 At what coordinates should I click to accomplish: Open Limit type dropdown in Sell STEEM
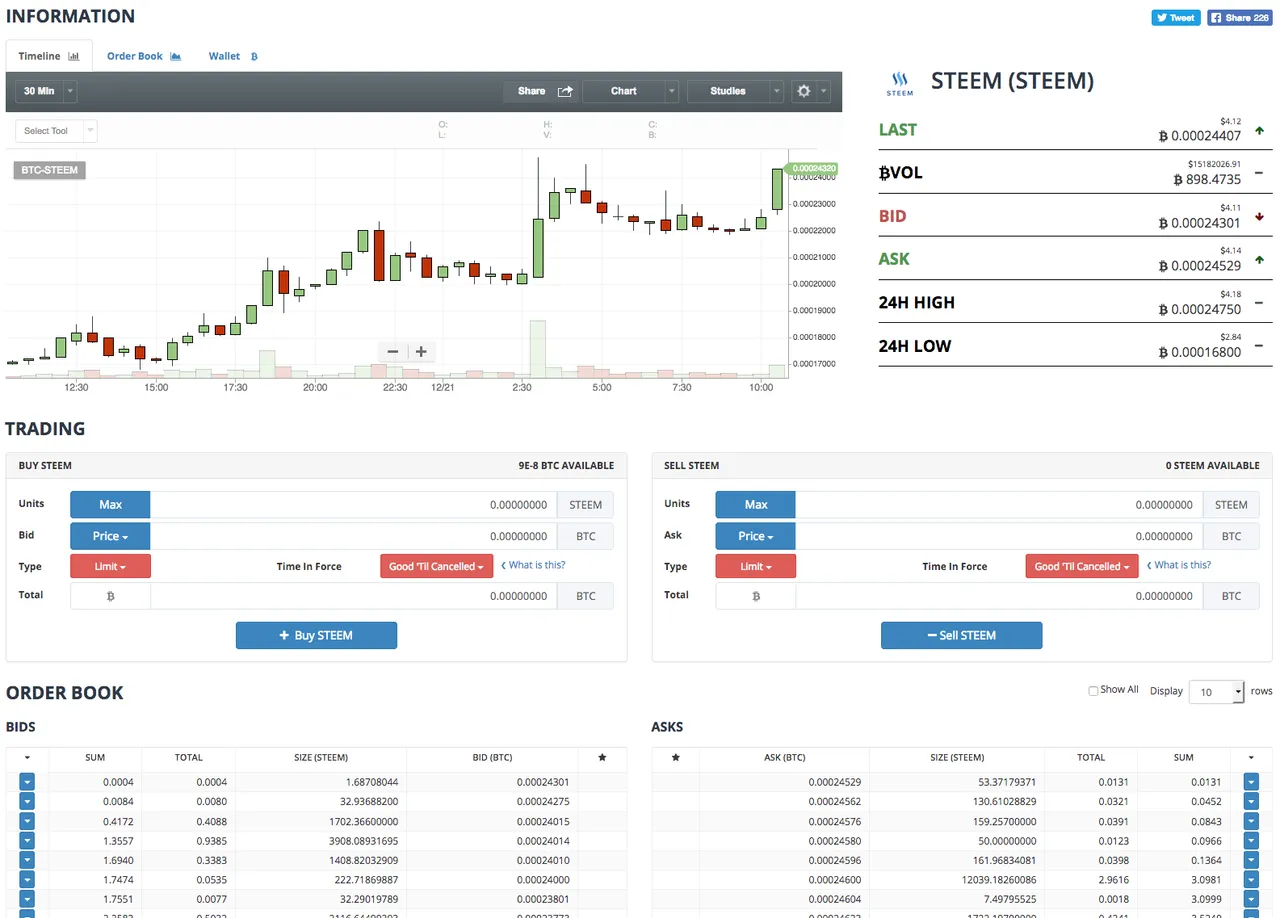pyautogui.click(x=756, y=566)
